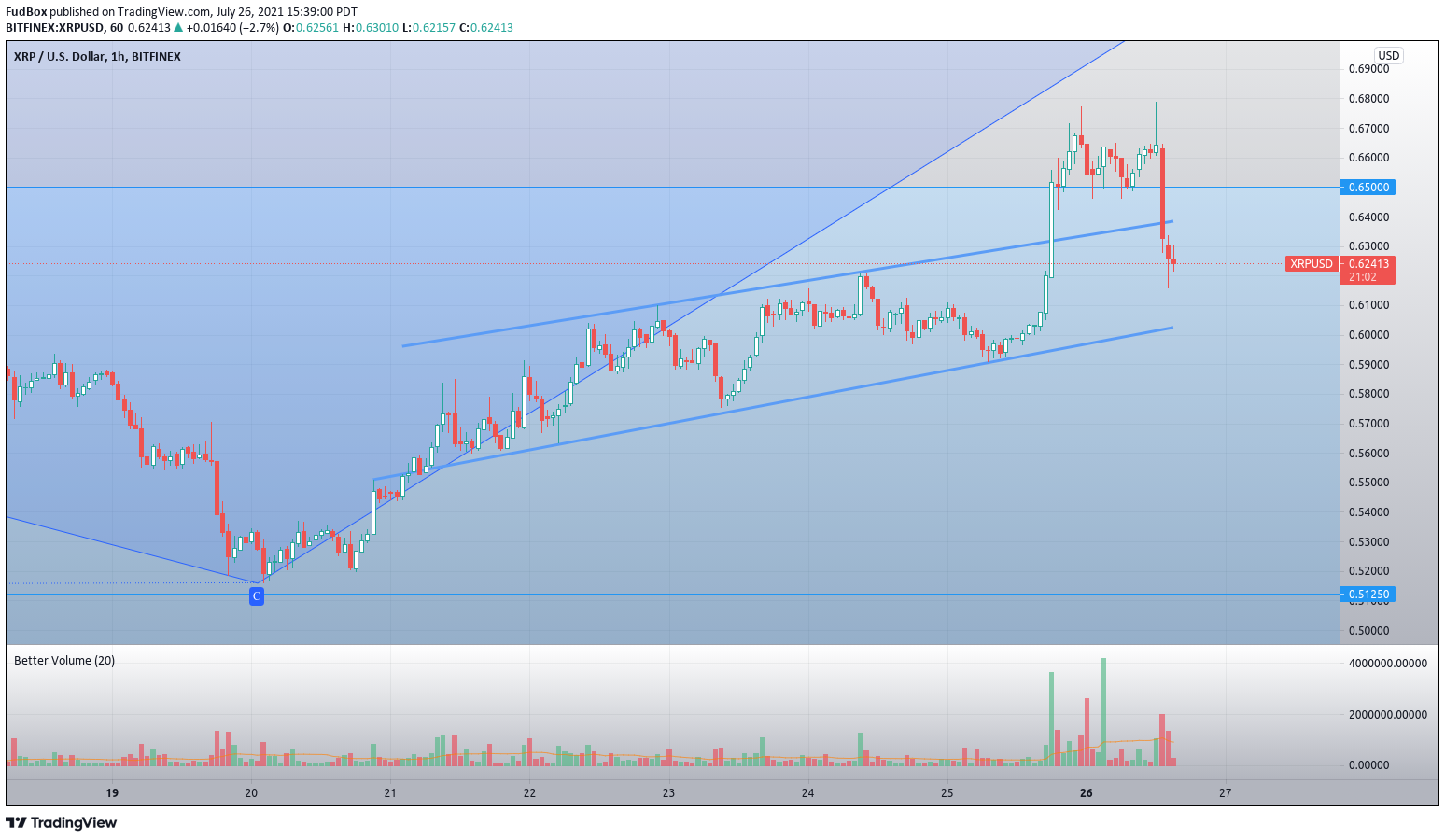Click the C:0.62413 close value in header

click(485, 28)
